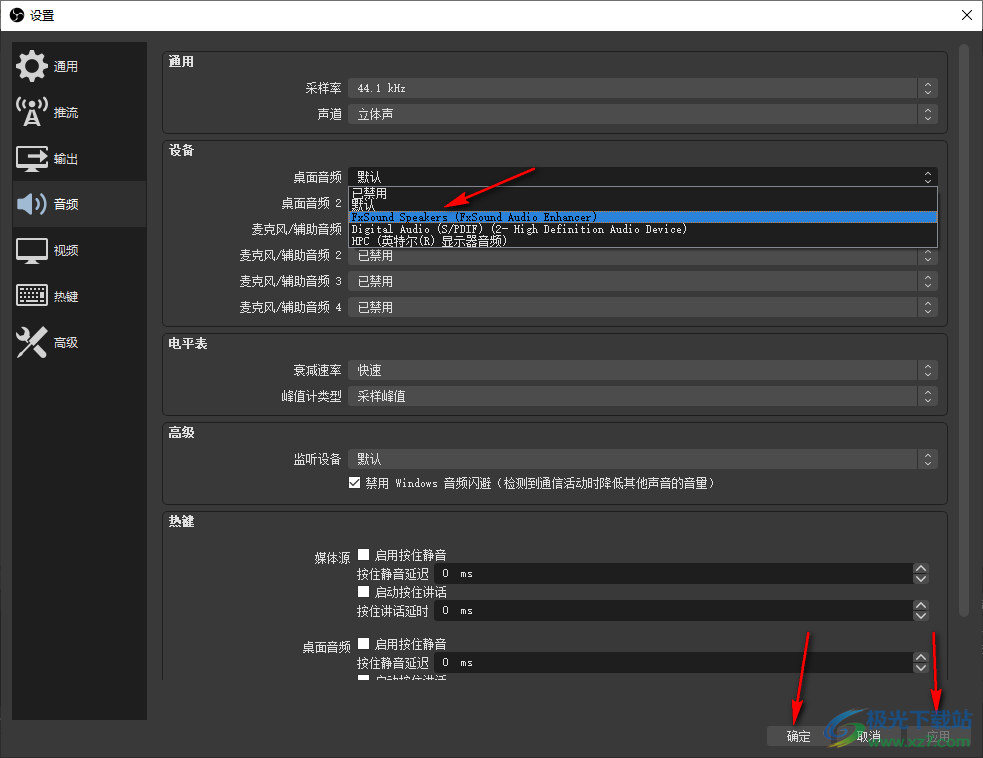
Task: Enable 启动按住讲话 for 媒体源
Action: point(363,592)
